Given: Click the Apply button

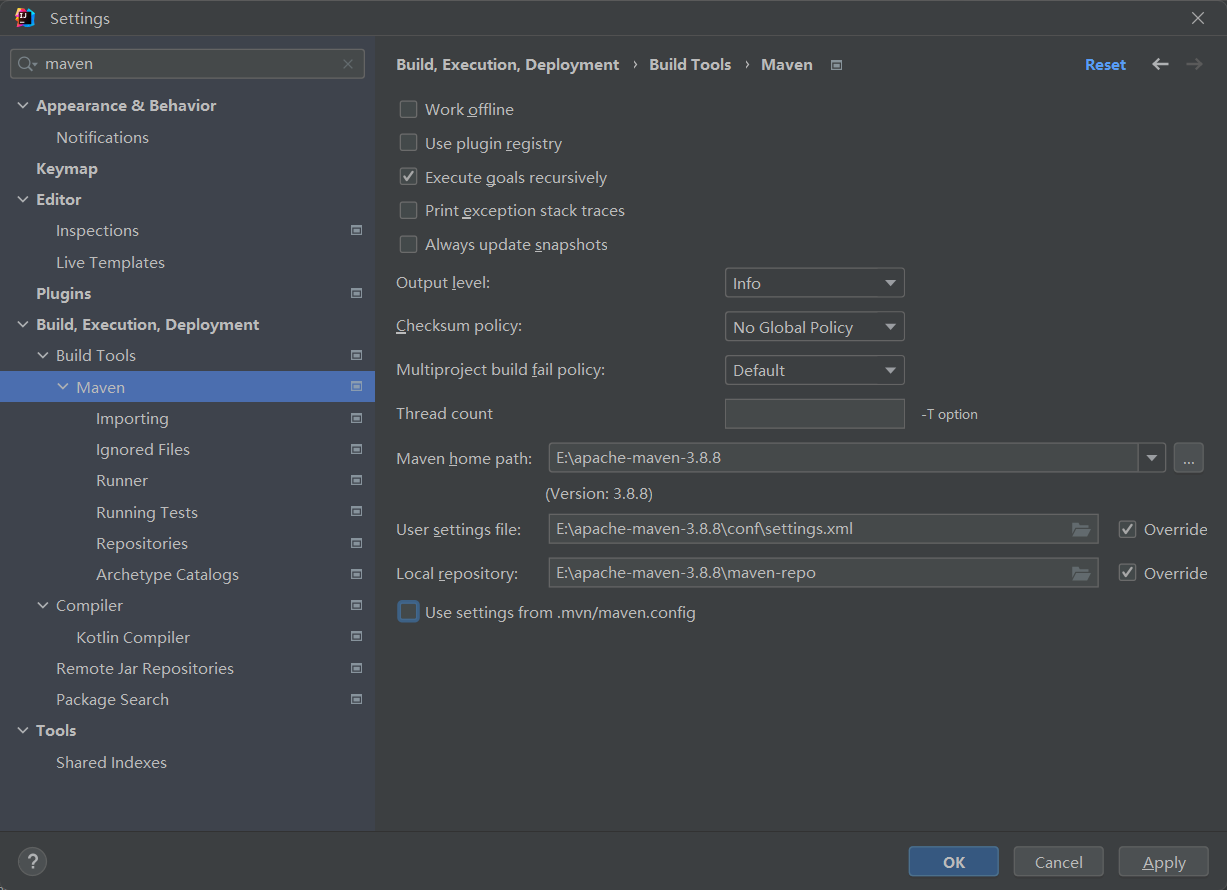Looking at the screenshot, I should tap(1163, 861).
